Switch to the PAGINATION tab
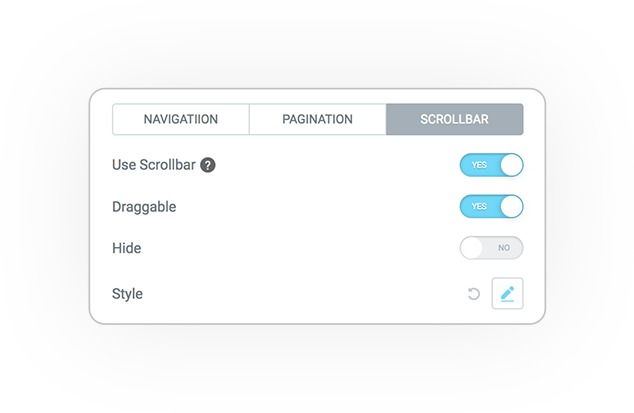The image size is (634, 413). (317, 119)
